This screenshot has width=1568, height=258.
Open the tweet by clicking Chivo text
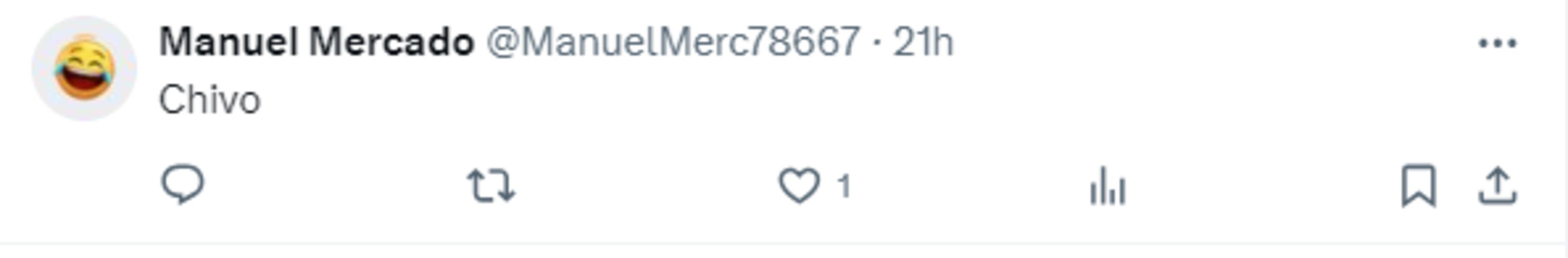pyautogui.click(x=210, y=100)
